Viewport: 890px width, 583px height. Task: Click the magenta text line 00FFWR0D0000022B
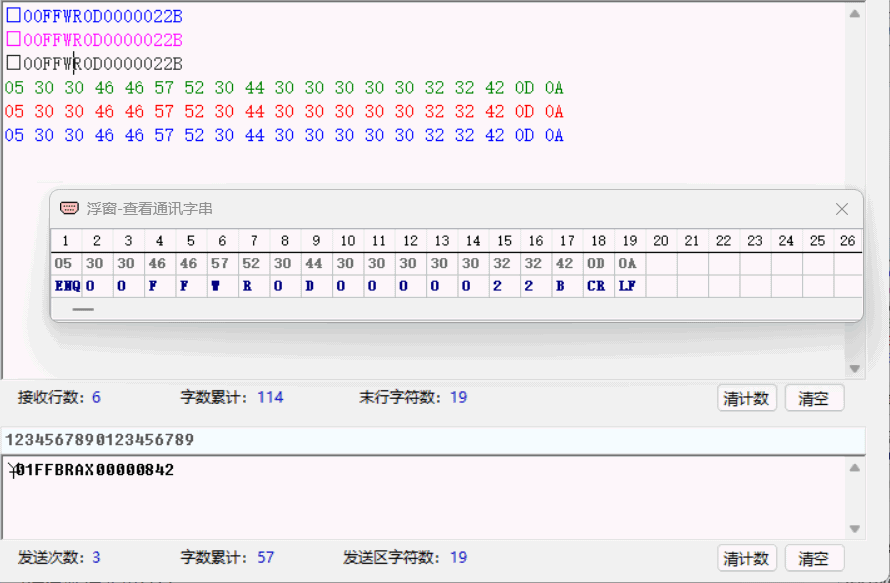(x=94, y=40)
